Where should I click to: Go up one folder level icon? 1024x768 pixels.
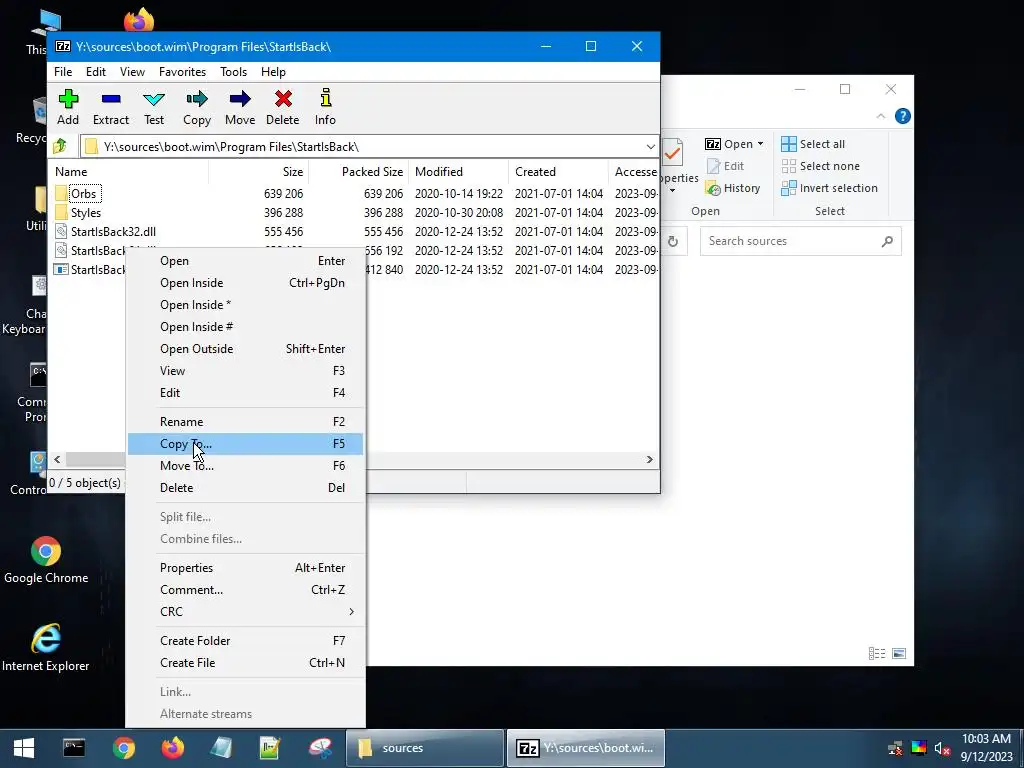(60, 146)
